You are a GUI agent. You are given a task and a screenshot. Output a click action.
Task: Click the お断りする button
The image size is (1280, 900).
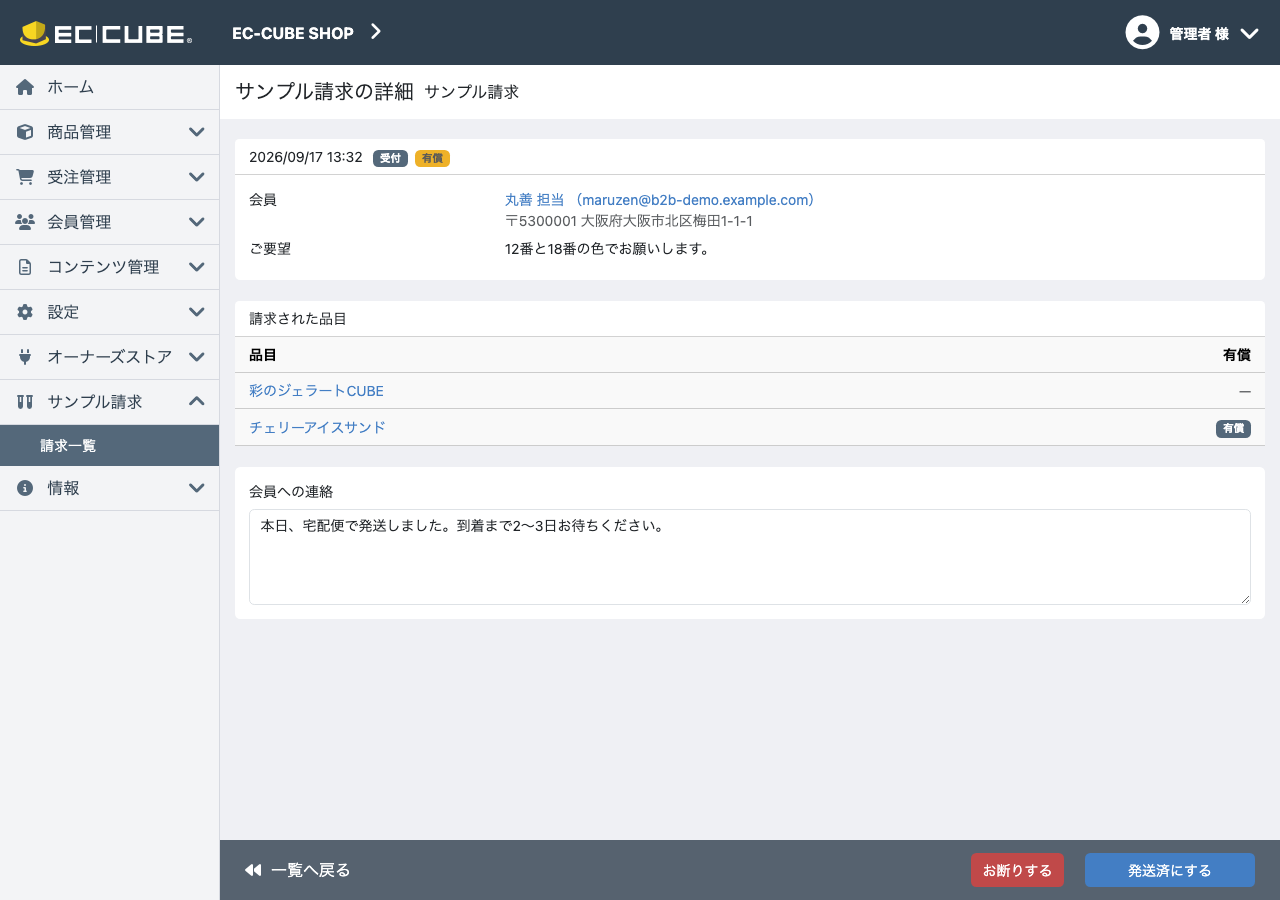(x=1017, y=870)
